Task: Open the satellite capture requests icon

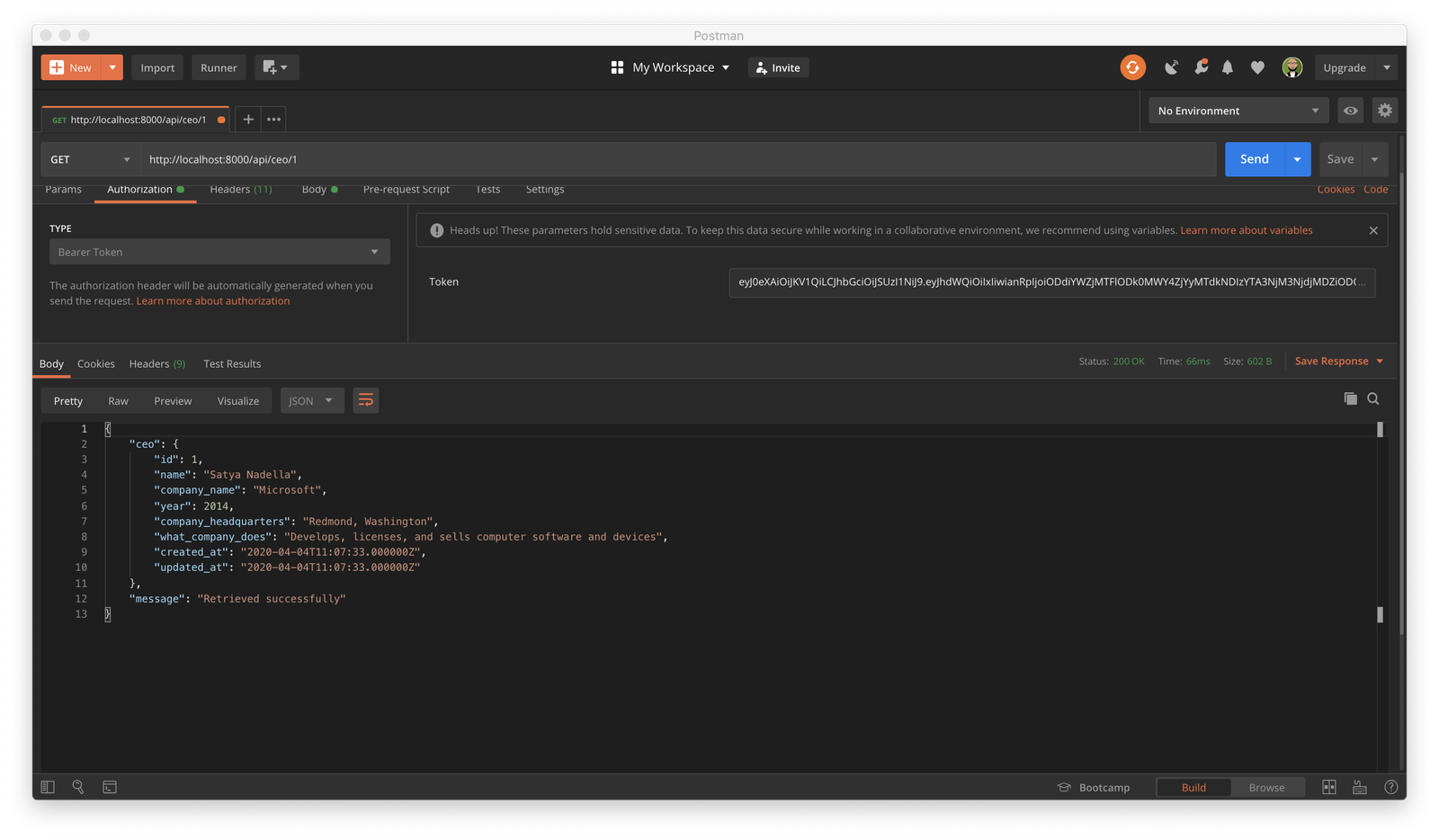Action: tap(1171, 67)
